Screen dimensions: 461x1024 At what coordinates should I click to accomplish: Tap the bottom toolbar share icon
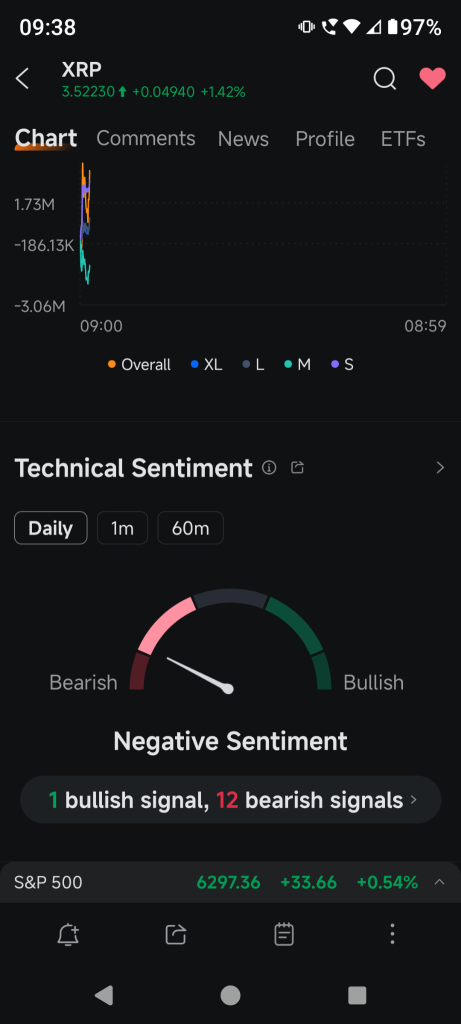click(176, 935)
